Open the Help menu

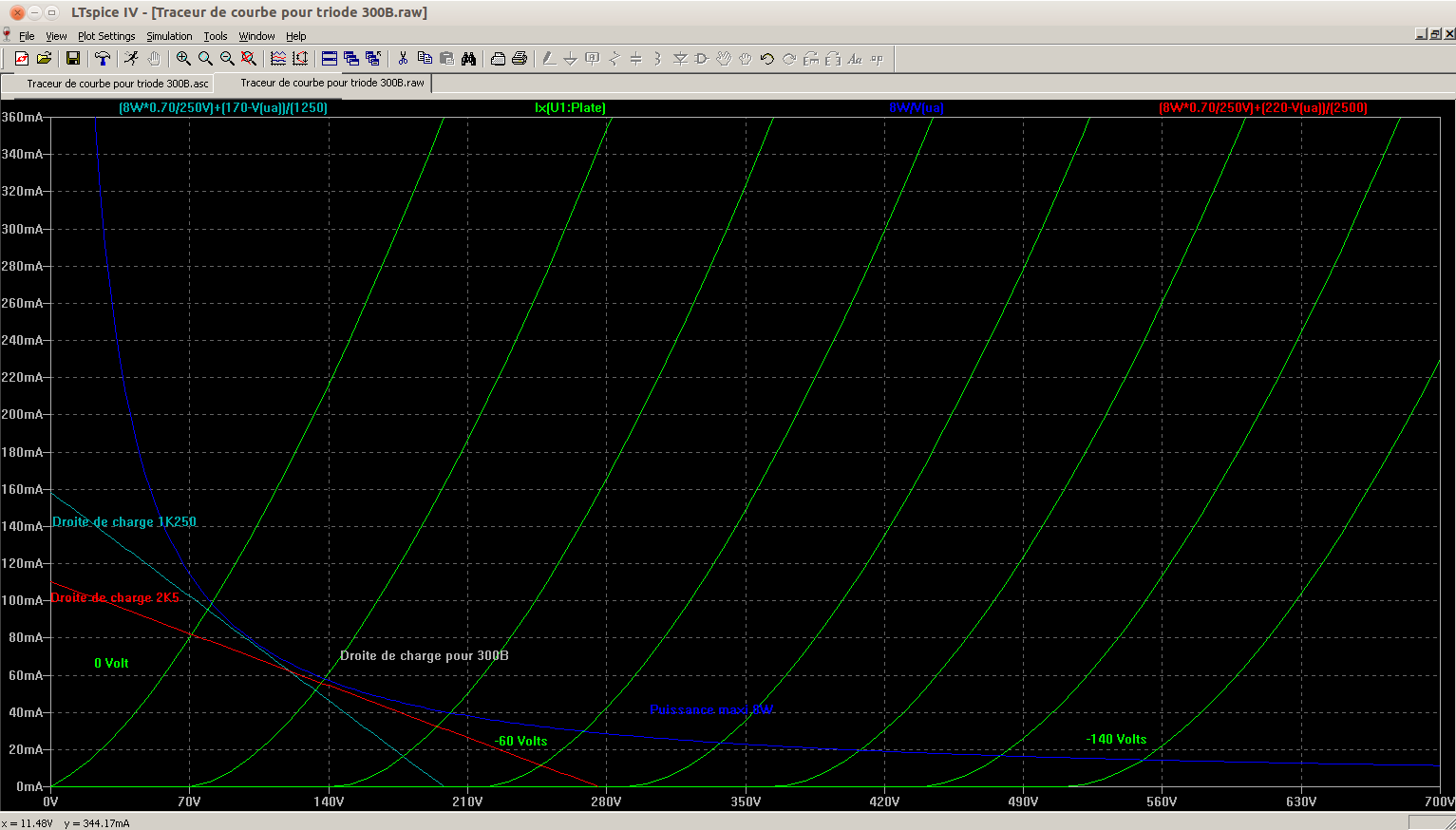(296, 36)
